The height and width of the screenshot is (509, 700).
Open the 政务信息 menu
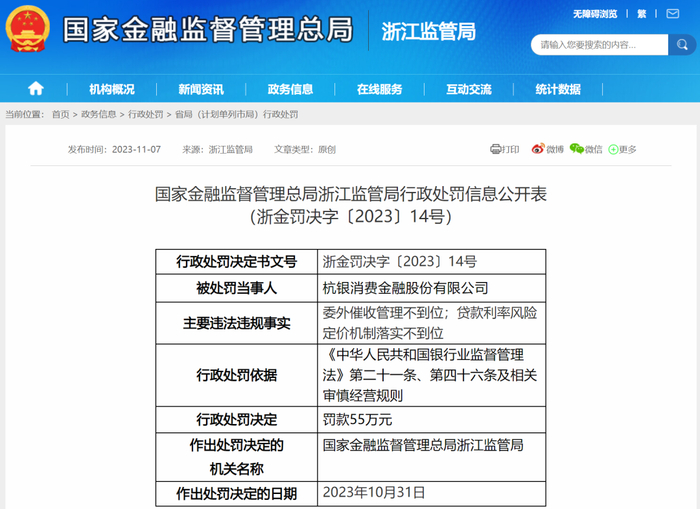coord(290,89)
